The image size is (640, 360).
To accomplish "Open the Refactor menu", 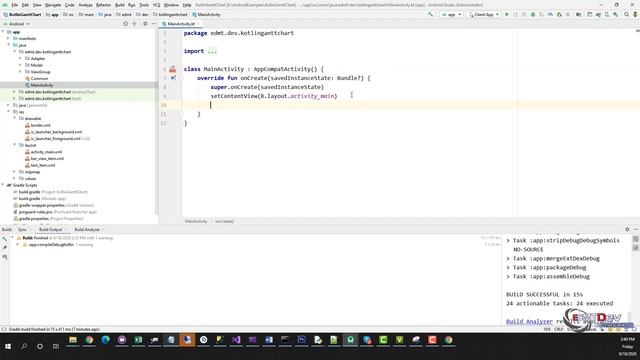I will [103, 5].
